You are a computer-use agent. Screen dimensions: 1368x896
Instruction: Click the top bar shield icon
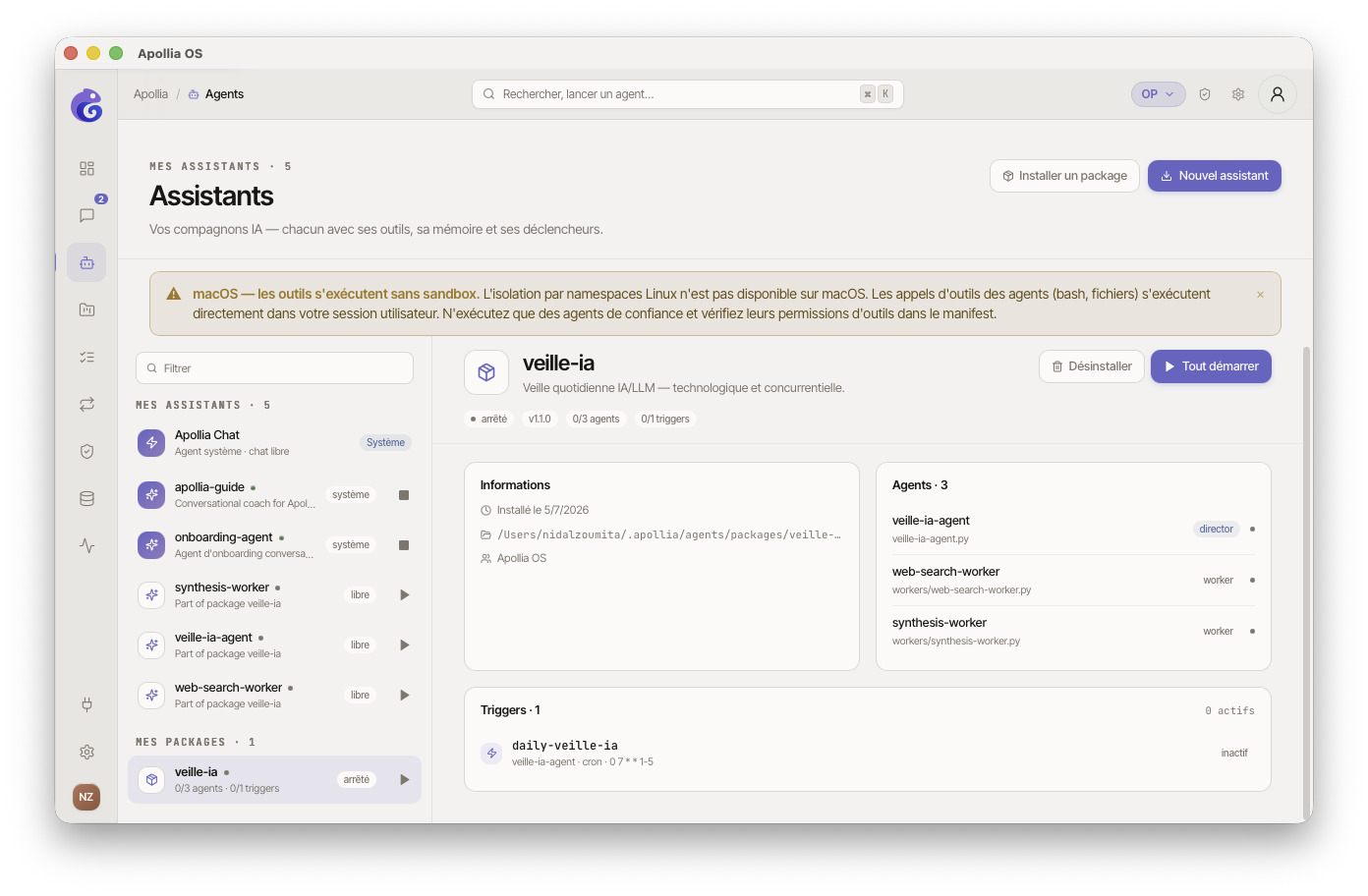1205,94
